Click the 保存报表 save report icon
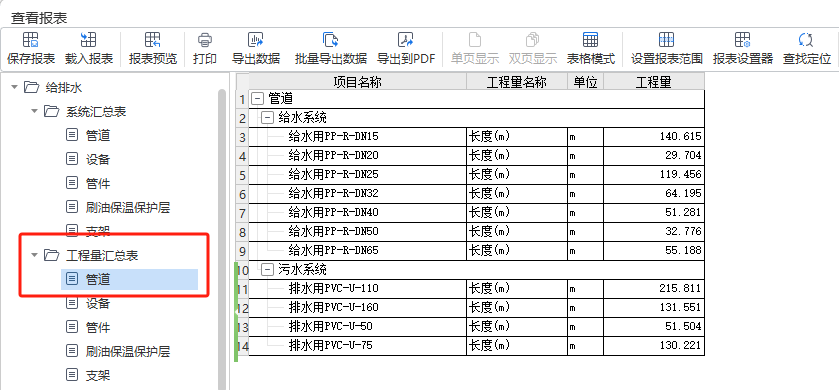This screenshot has height=390, width=839. click(x=31, y=40)
